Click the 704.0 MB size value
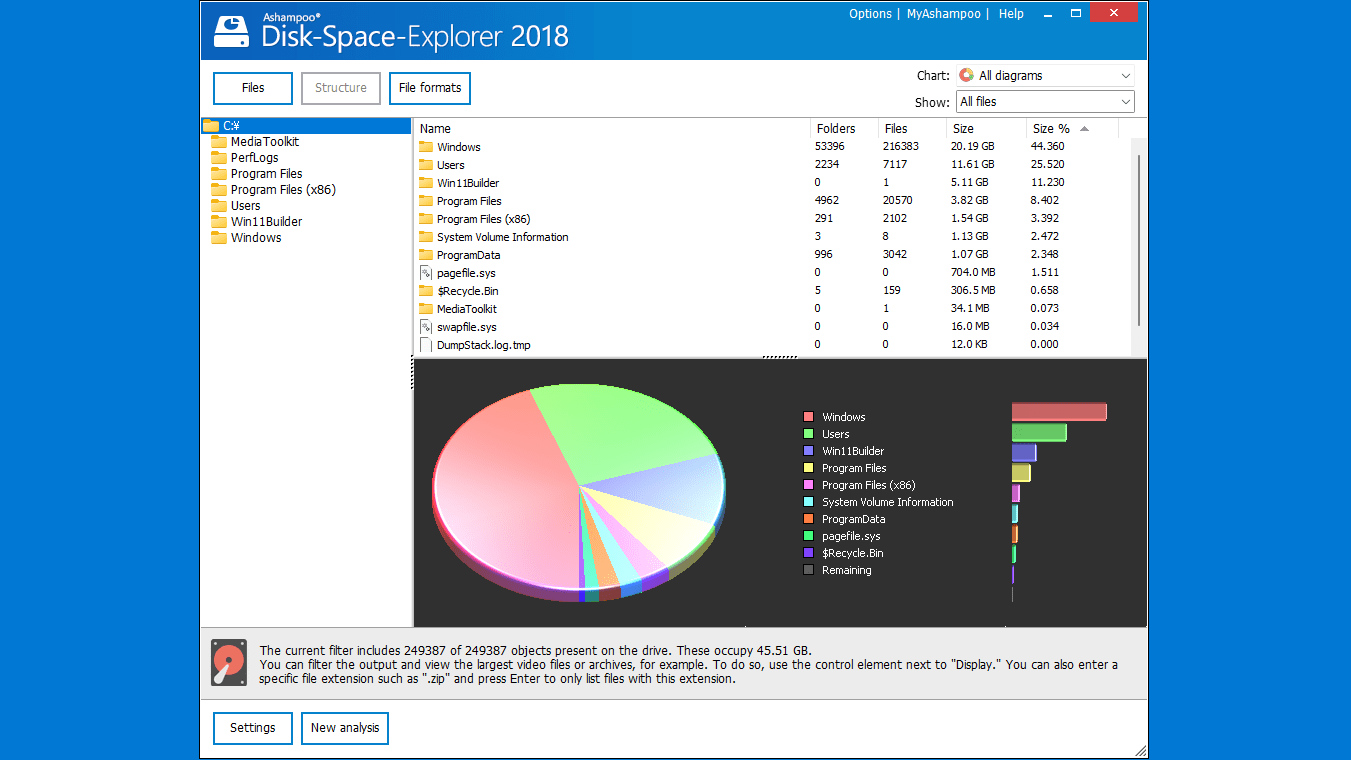Viewport: 1351px width, 760px height. (x=974, y=273)
